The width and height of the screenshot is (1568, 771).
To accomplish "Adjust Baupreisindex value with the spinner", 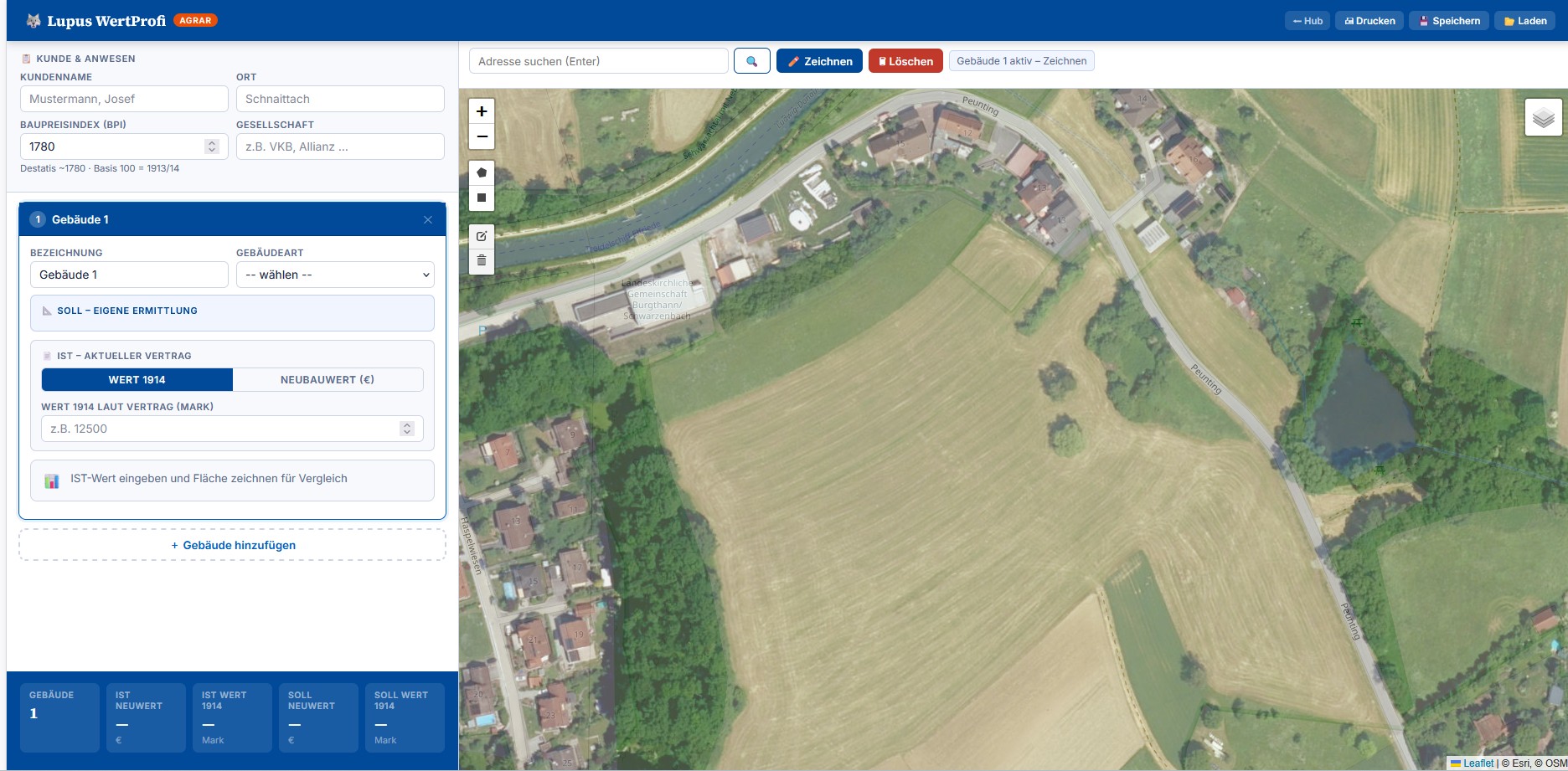I will tap(212, 146).
